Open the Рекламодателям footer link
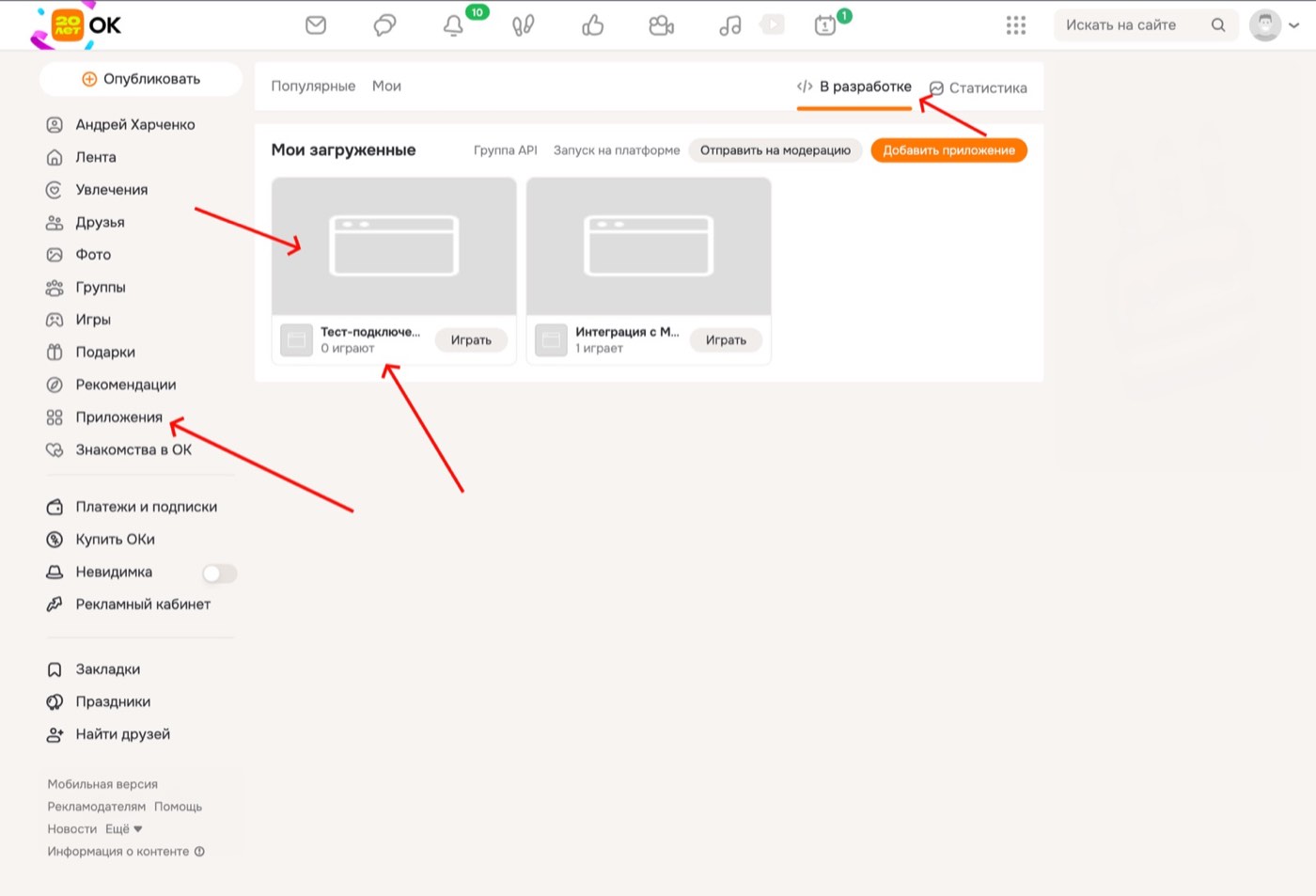 (97, 807)
